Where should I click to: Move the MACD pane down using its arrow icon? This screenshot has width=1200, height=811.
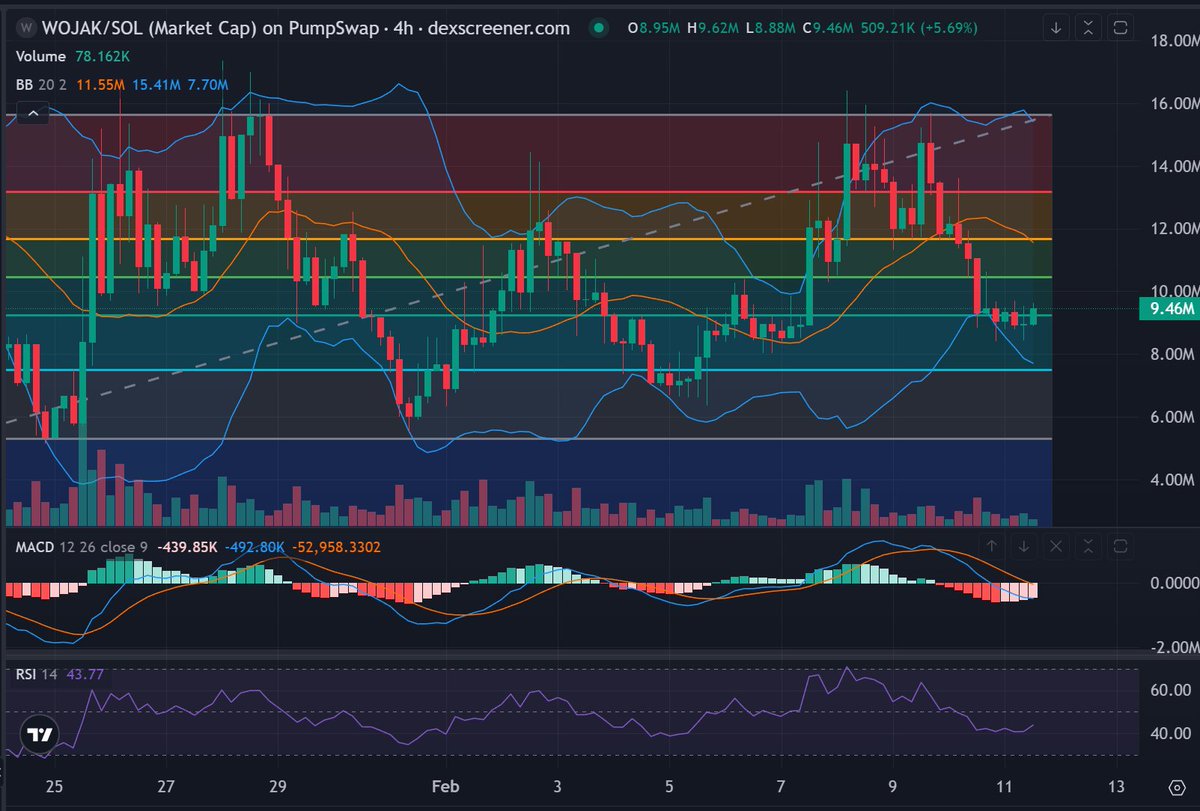pos(1023,547)
